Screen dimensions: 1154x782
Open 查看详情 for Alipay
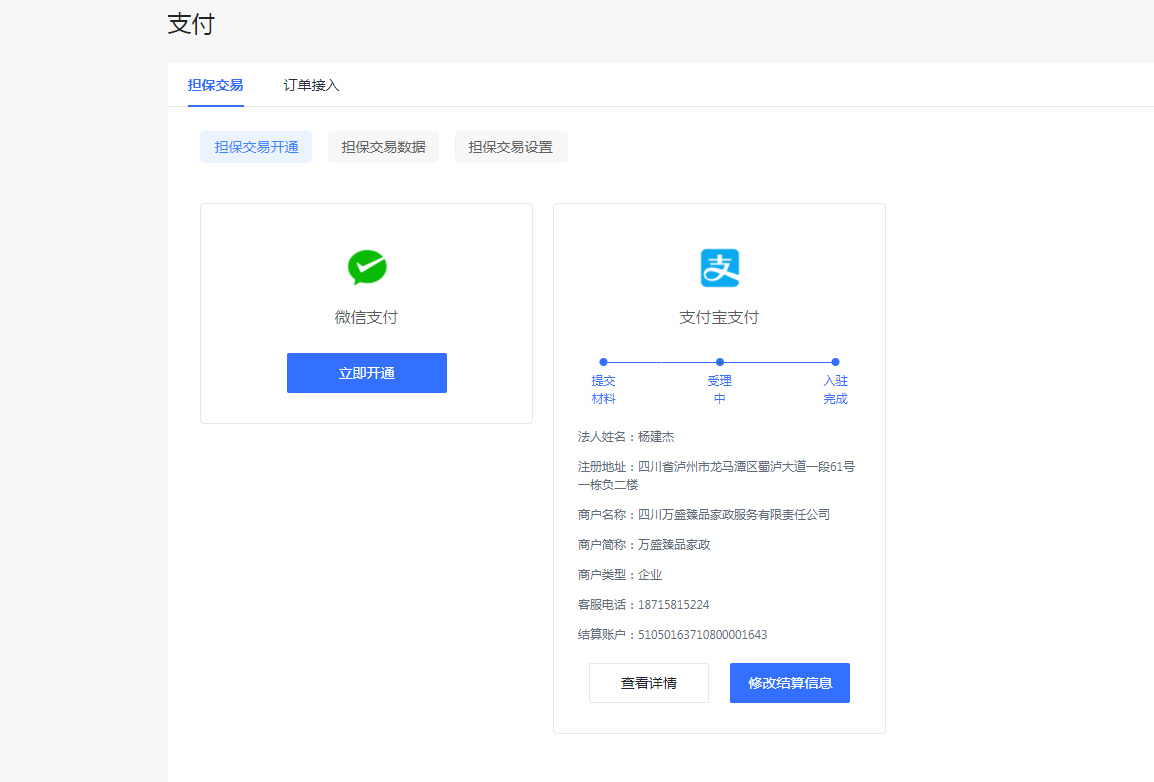[648, 683]
